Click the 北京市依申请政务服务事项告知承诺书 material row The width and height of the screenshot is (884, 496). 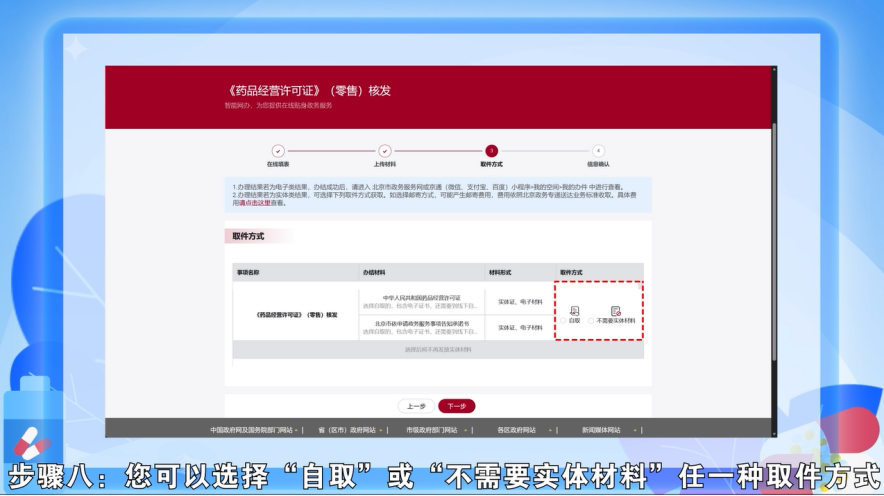(x=422, y=324)
